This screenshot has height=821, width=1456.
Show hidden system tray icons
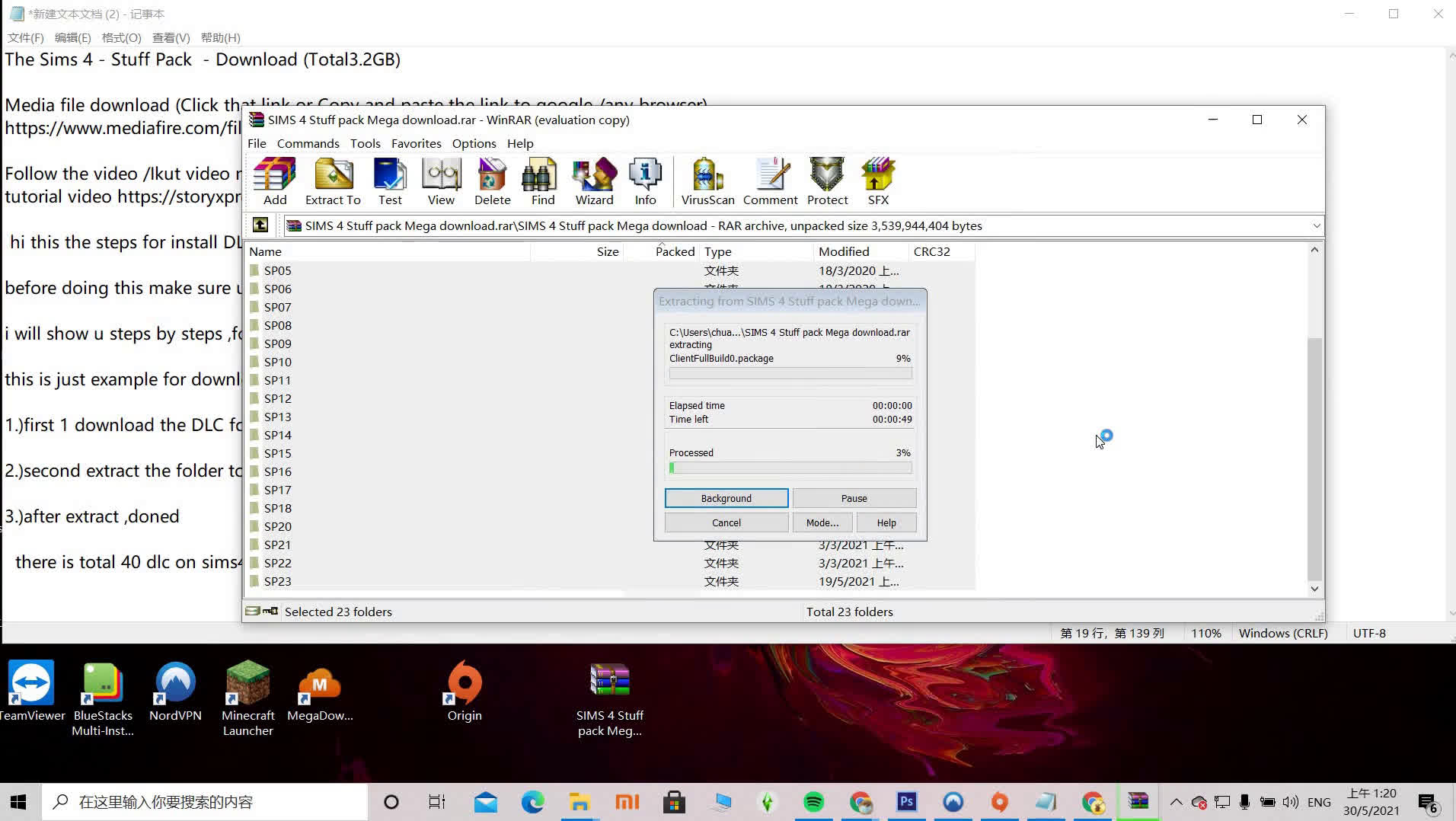coord(1176,802)
